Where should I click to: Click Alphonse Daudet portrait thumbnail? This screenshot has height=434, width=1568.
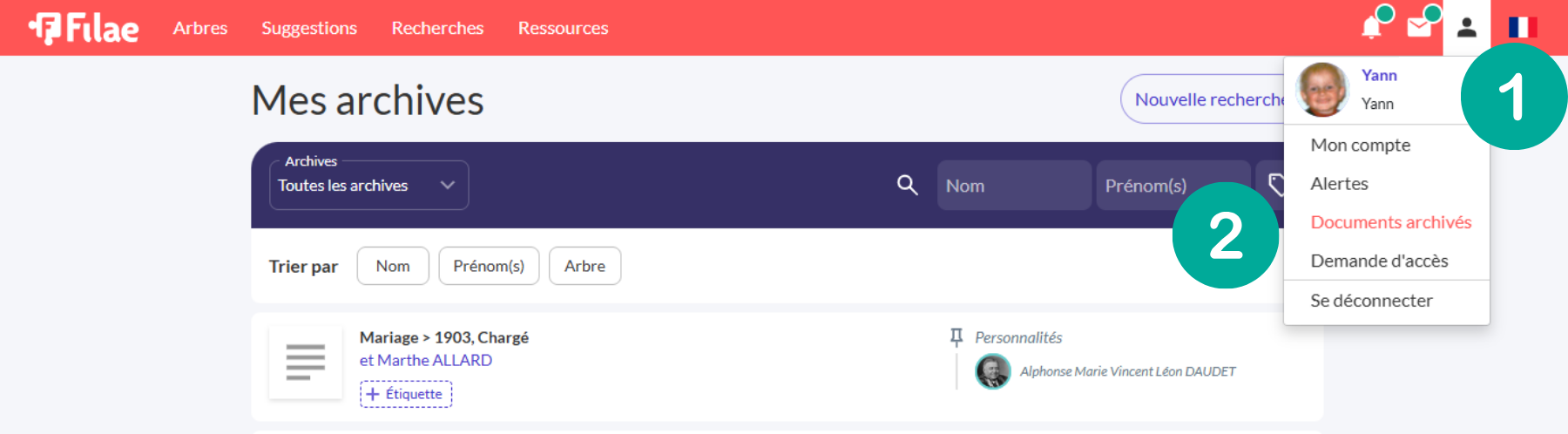pos(992,371)
